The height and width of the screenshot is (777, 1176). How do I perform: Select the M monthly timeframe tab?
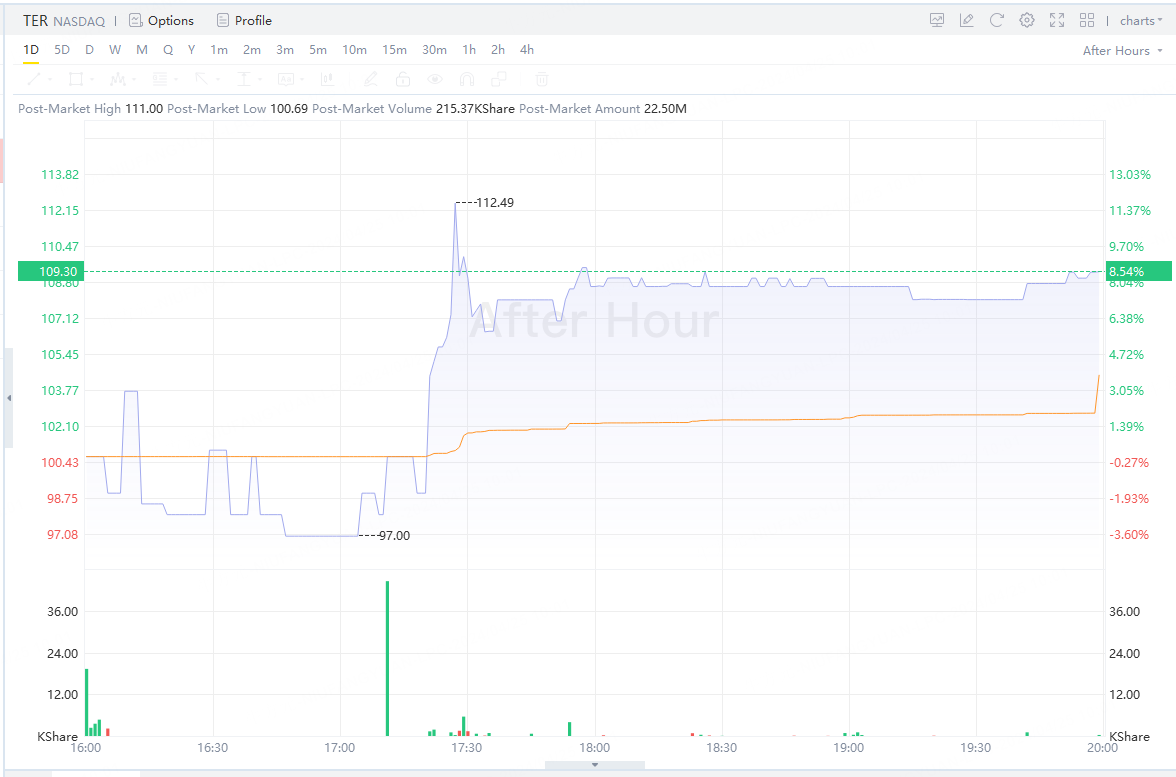142,50
